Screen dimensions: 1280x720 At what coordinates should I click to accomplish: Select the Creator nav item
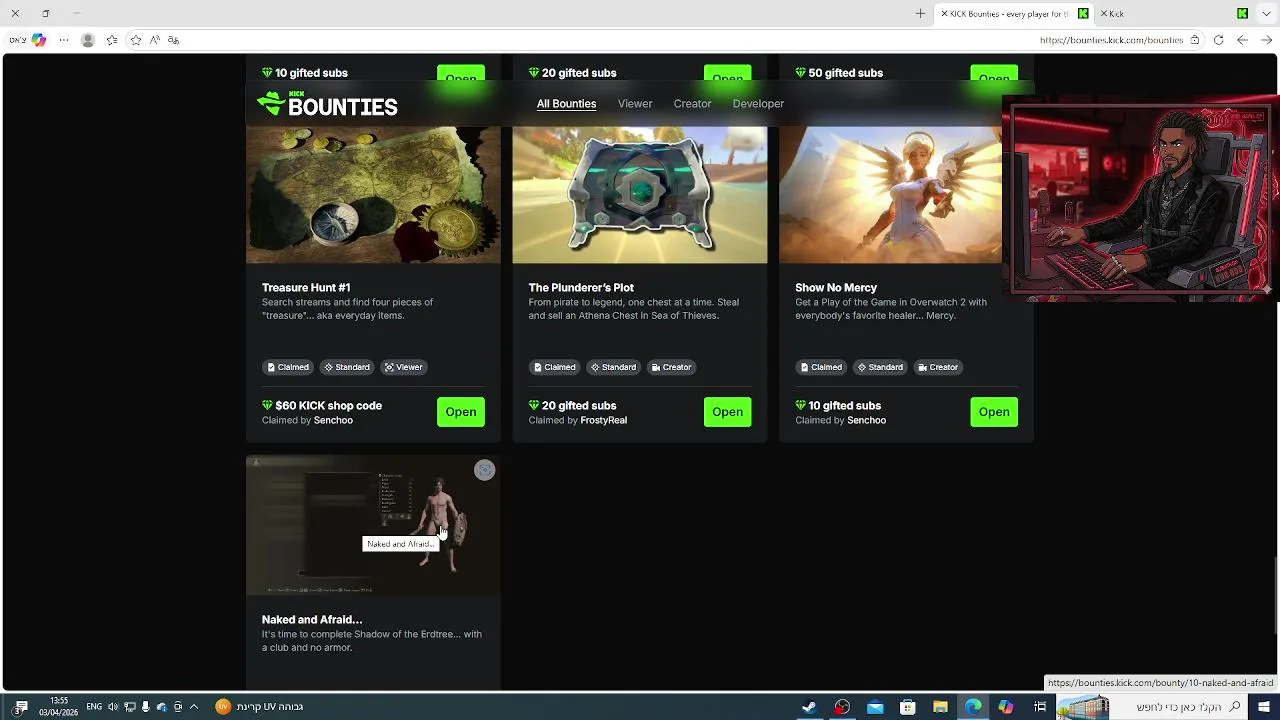tap(692, 104)
